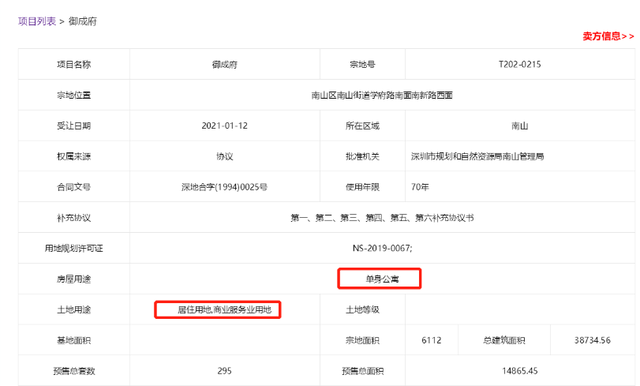The width and height of the screenshot is (640, 386).
Task: Click the district value 南山
Action: click(x=520, y=126)
